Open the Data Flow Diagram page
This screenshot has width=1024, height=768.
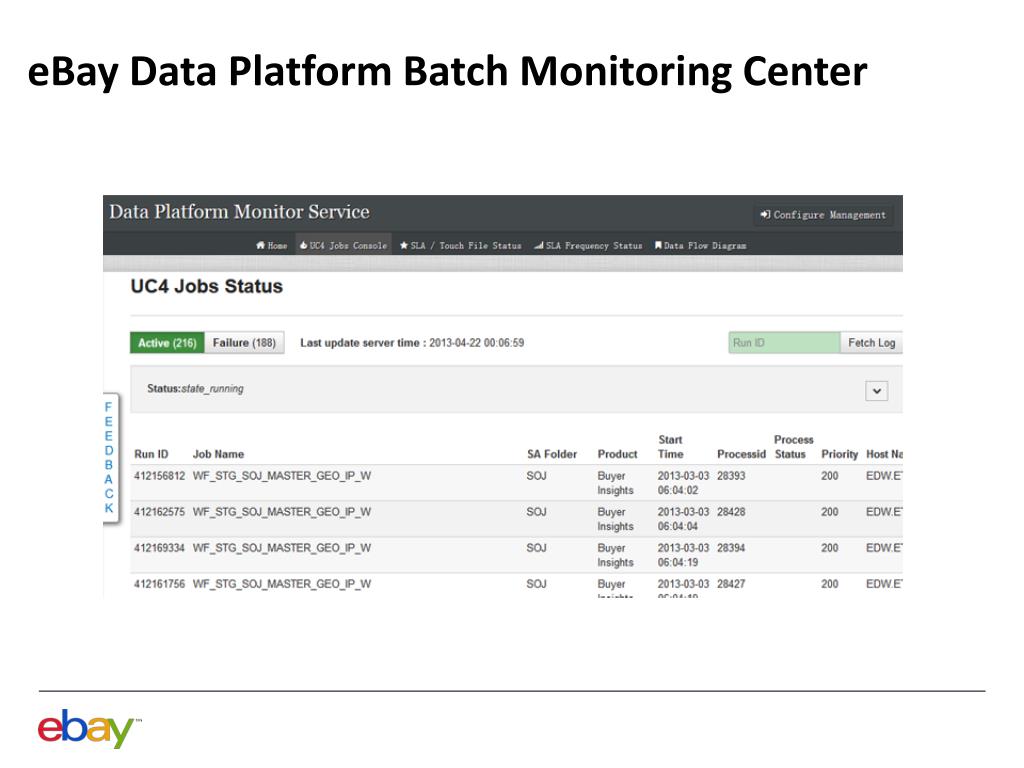pyautogui.click(x=705, y=246)
